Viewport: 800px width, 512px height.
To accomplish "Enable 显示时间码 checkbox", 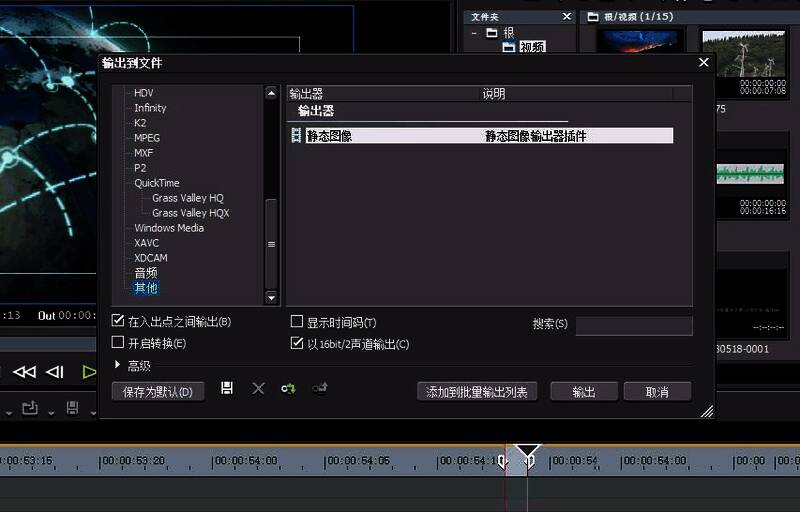I will pyautogui.click(x=296, y=321).
